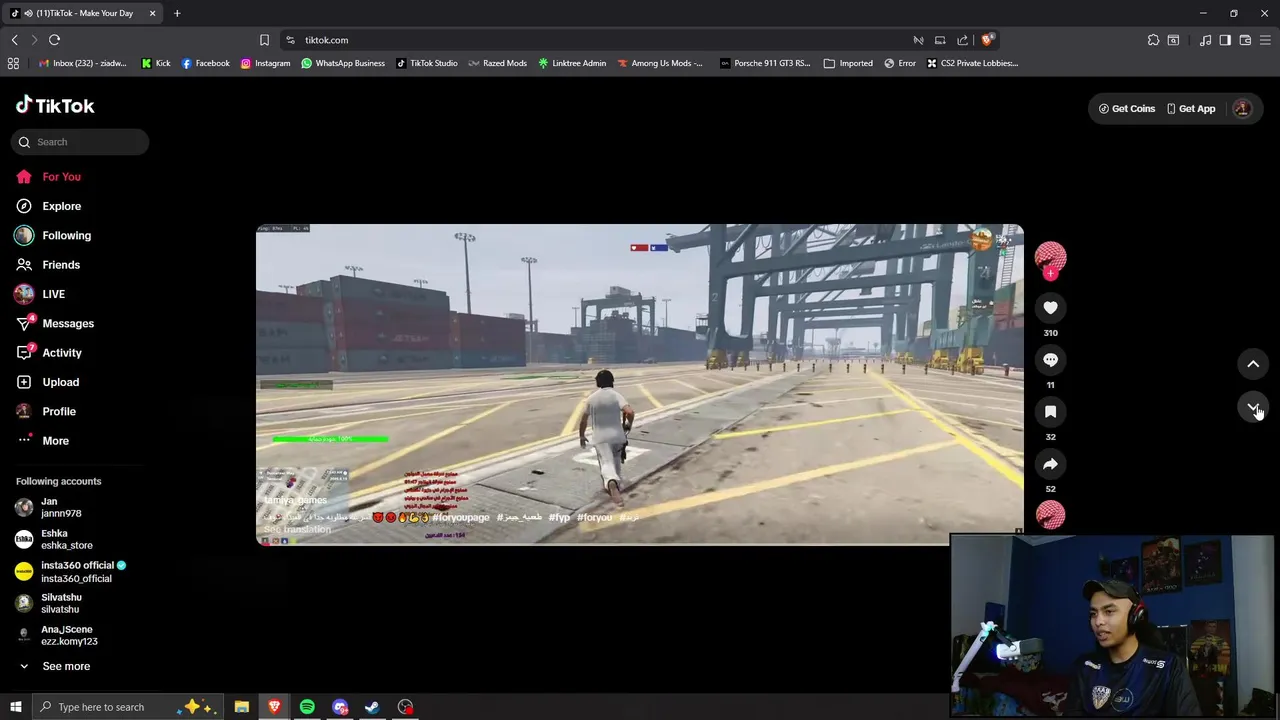Open the Instagram bookmark
This screenshot has width=1280, height=720.
[x=265, y=63]
